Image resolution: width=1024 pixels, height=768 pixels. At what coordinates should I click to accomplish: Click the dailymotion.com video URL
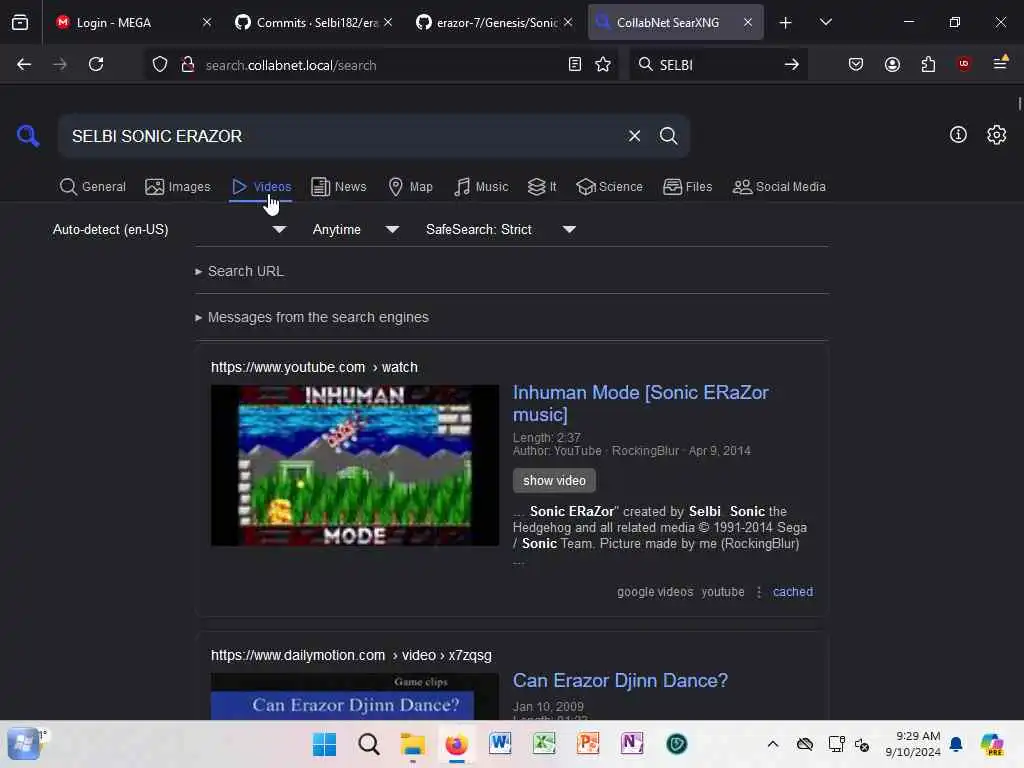[351, 655]
